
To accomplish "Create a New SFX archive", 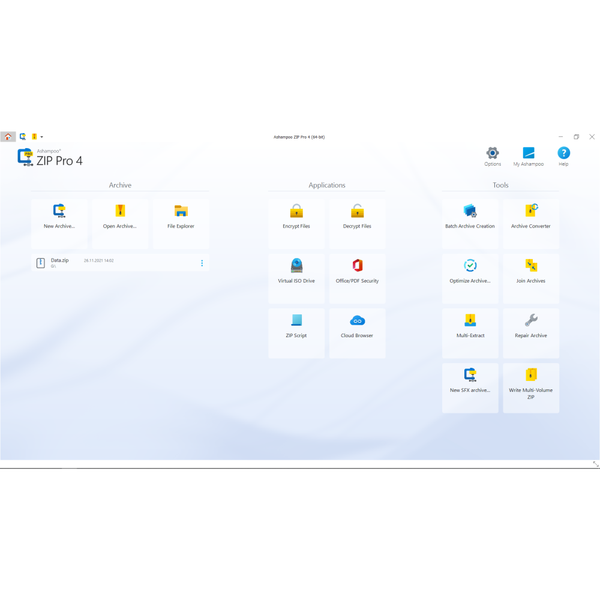I will click(x=470, y=388).
